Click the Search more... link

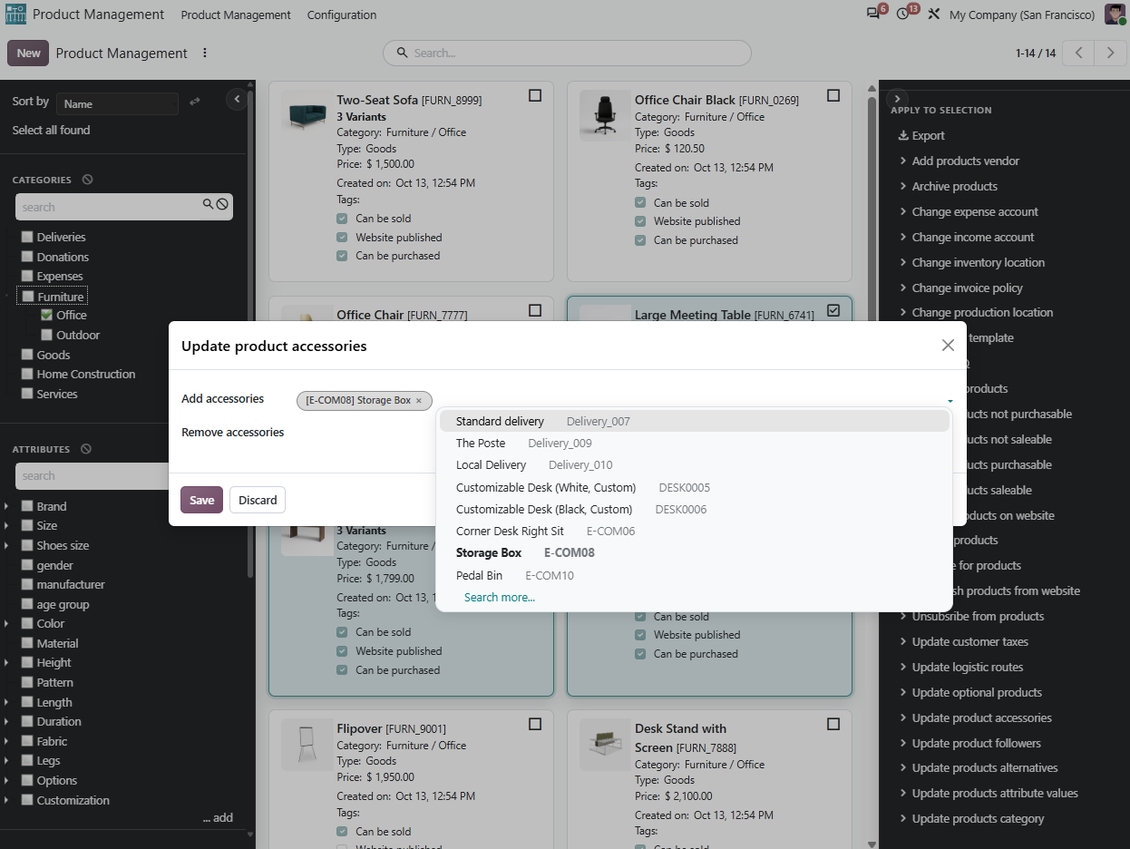tap(499, 597)
